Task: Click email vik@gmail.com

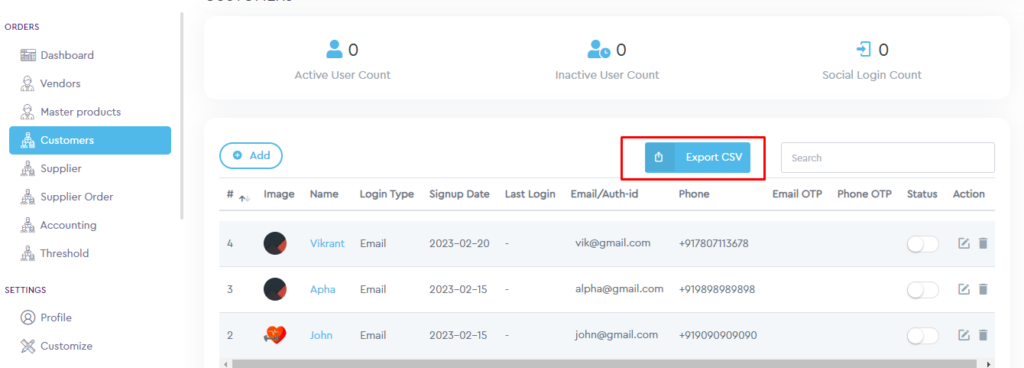Action: (613, 243)
